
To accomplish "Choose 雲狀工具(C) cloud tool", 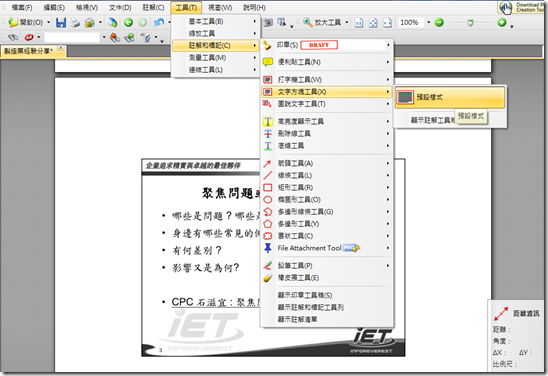I will (327, 236).
